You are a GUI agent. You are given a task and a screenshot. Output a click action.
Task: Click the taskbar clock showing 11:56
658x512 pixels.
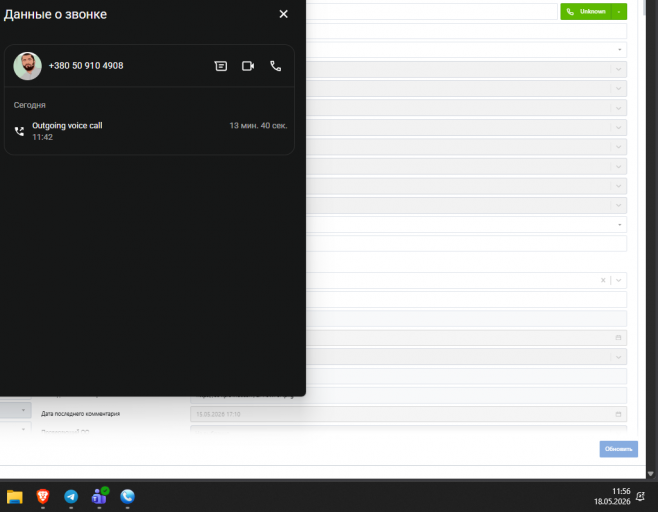pyautogui.click(x=612, y=496)
